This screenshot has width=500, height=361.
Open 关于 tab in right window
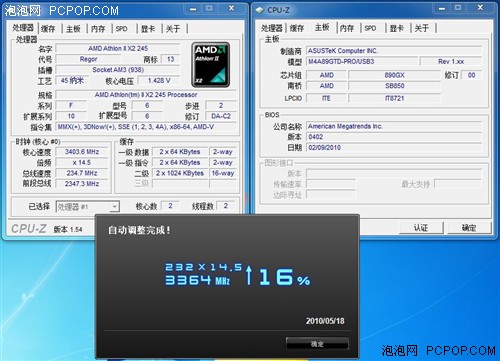tap(422, 28)
